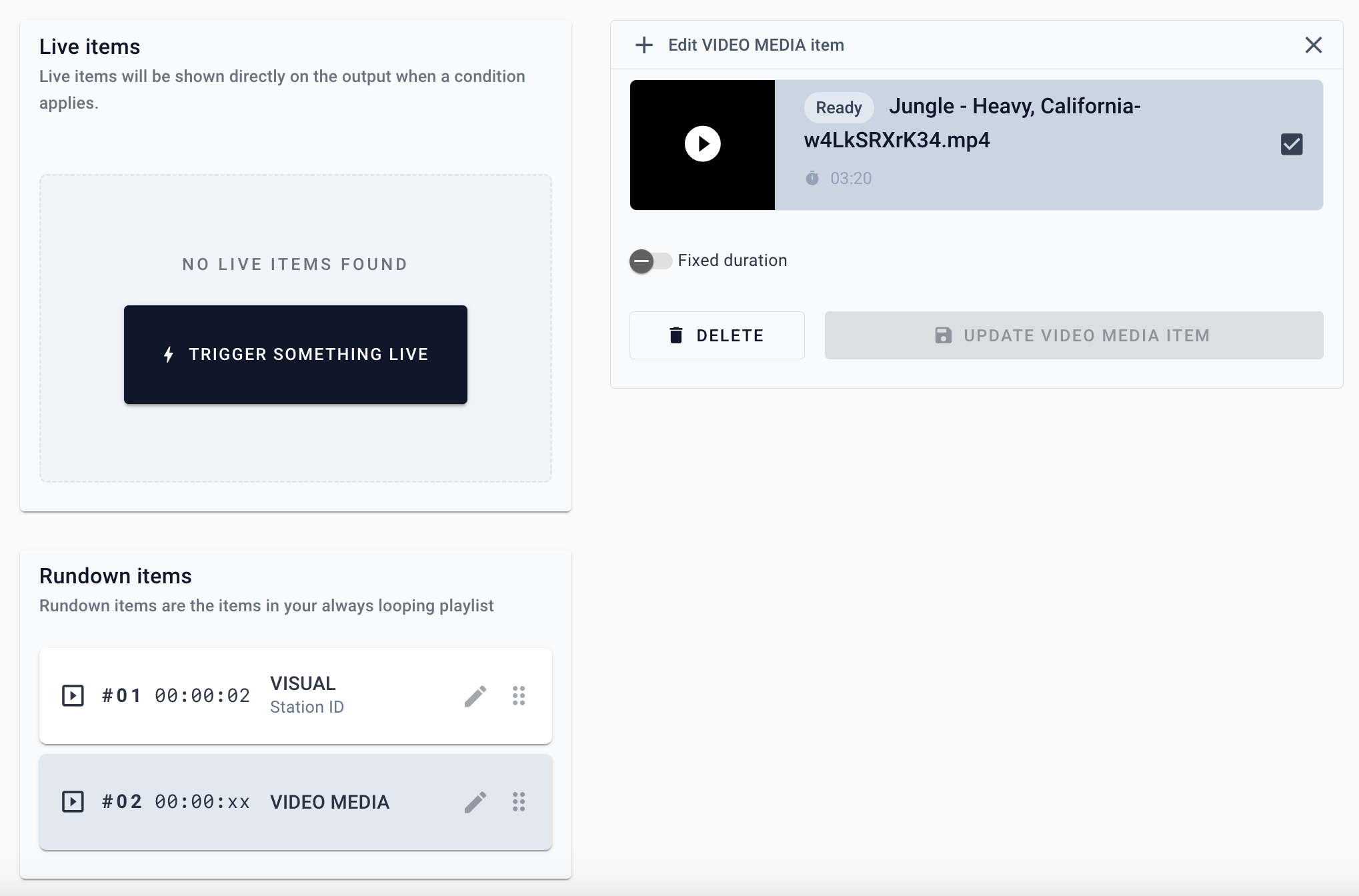Edit the Station ID visual item pencil
This screenshot has height=896, width=1359.
coord(475,696)
